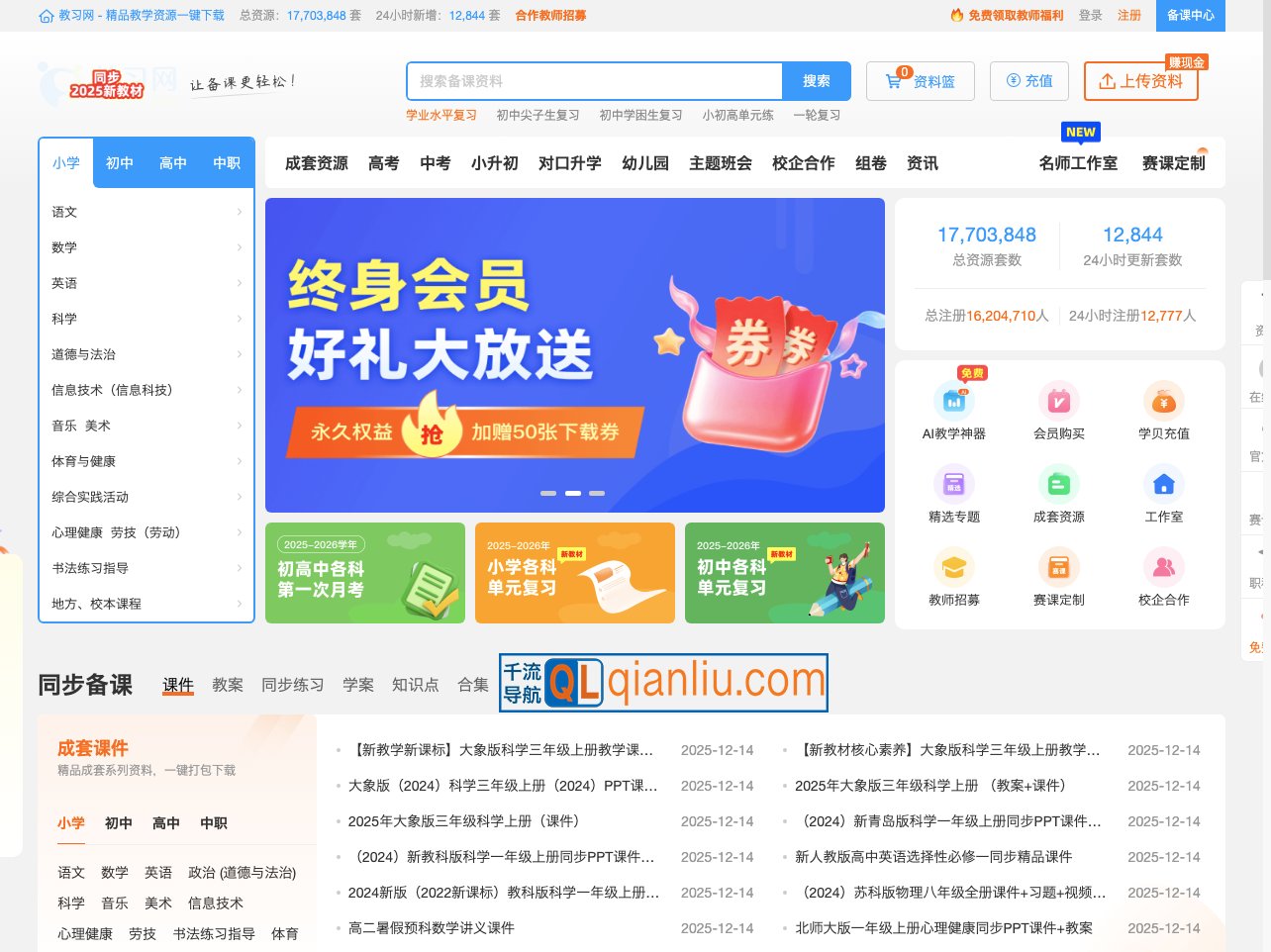Jump to the second carousel dot
This screenshot has height=952, width=1271.
click(x=572, y=492)
